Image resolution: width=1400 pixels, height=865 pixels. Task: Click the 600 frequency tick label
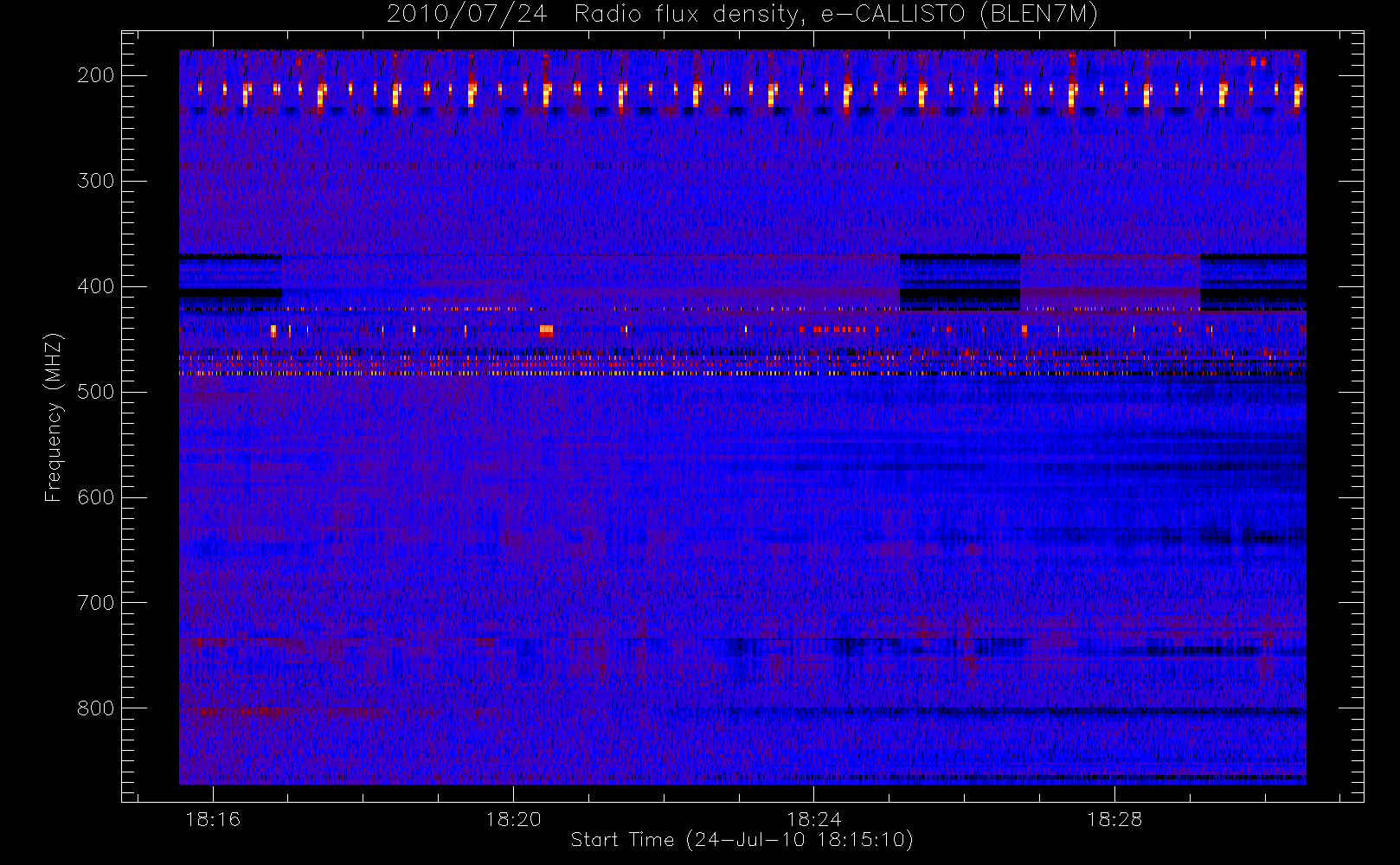96,497
